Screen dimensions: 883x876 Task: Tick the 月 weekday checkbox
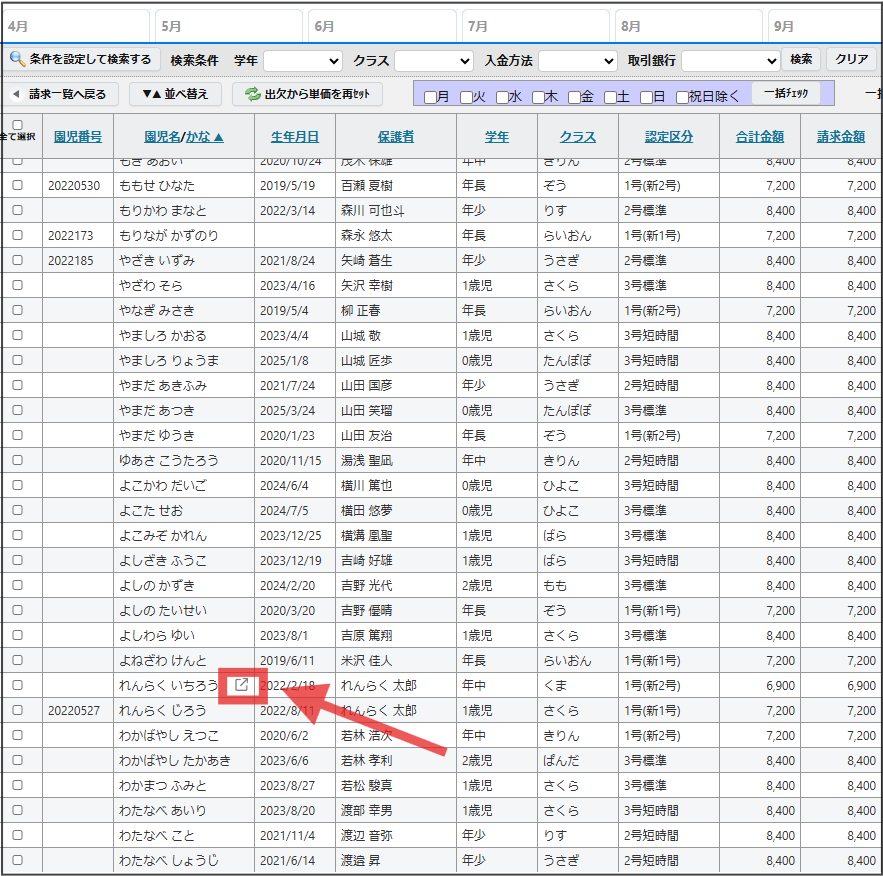[x=430, y=97]
